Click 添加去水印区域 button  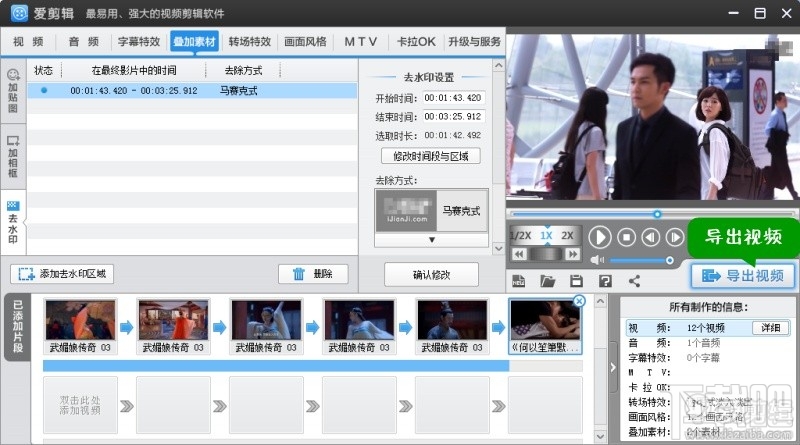[x=62, y=274]
